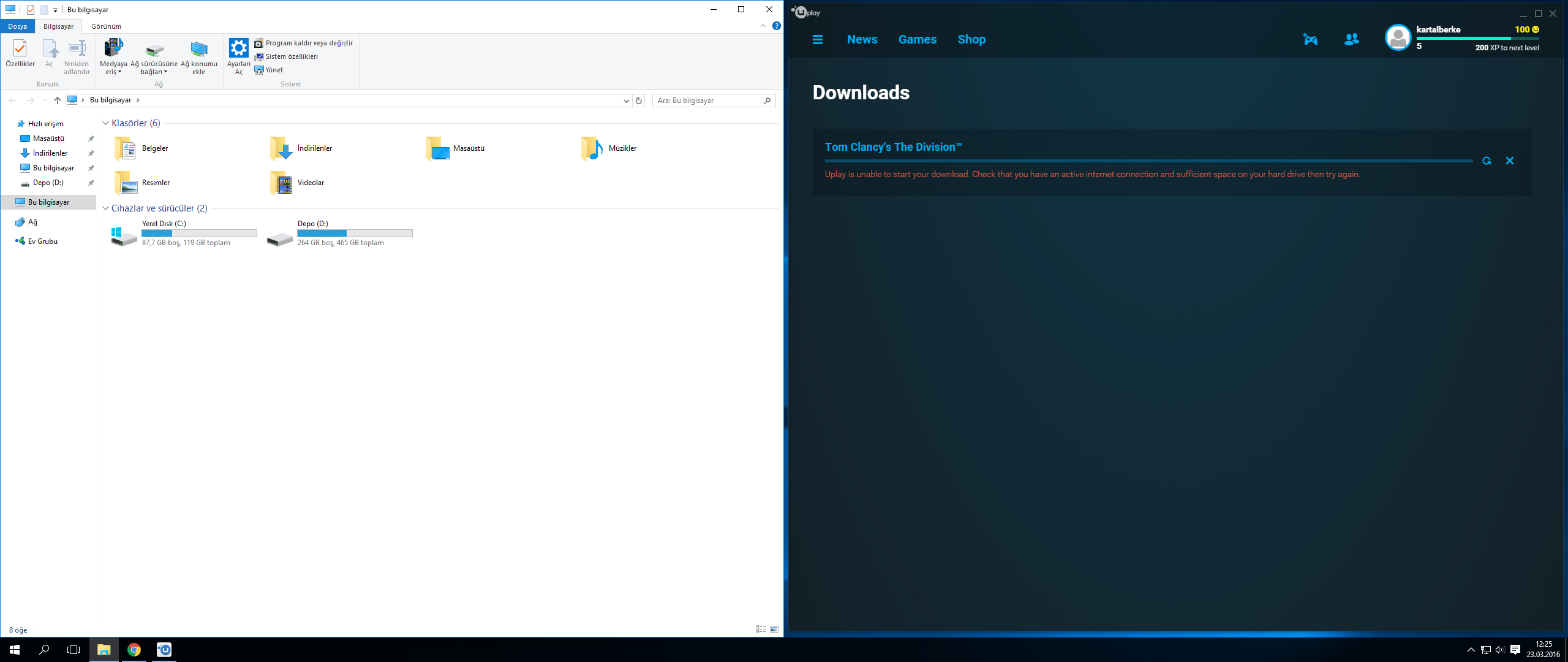1568x662 pixels.
Task: Click Program kaldır veya değiştir
Action: pos(304,43)
